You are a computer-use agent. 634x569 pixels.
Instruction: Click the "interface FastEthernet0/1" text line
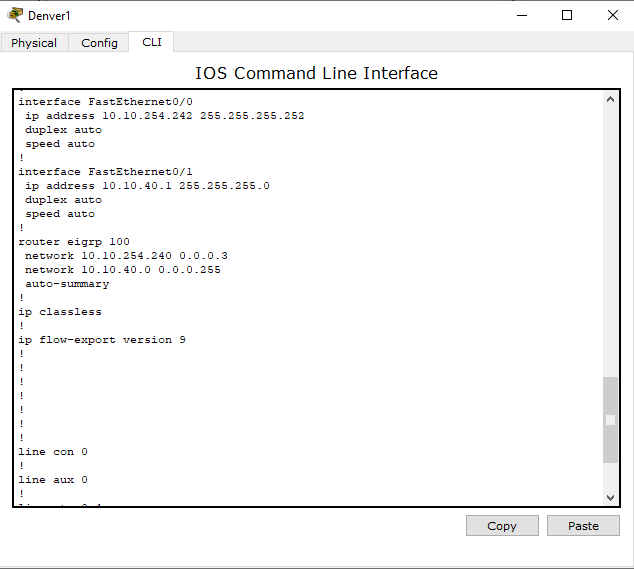(105, 172)
